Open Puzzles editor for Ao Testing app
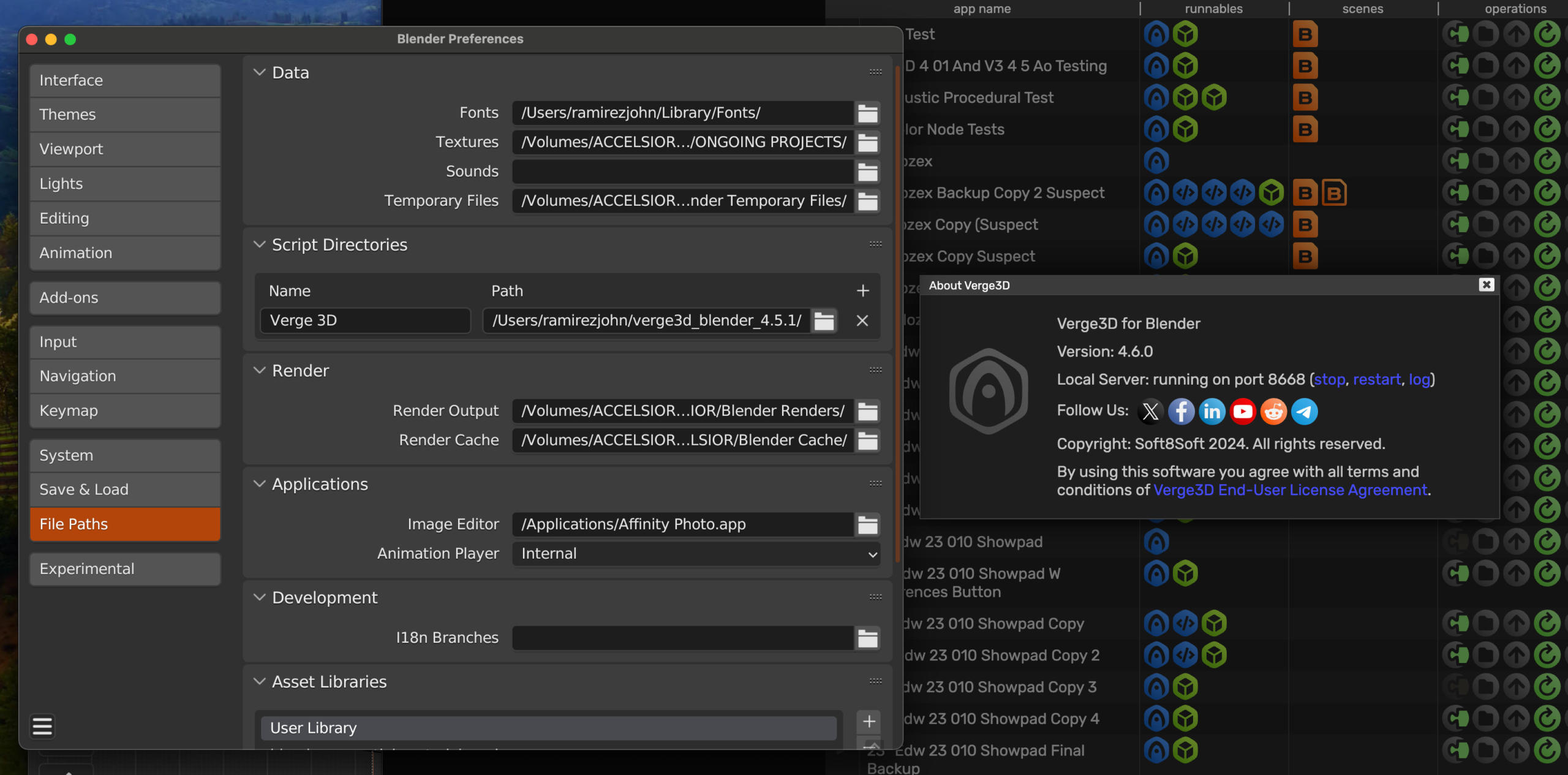This screenshot has width=1568, height=775. coord(1457,66)
